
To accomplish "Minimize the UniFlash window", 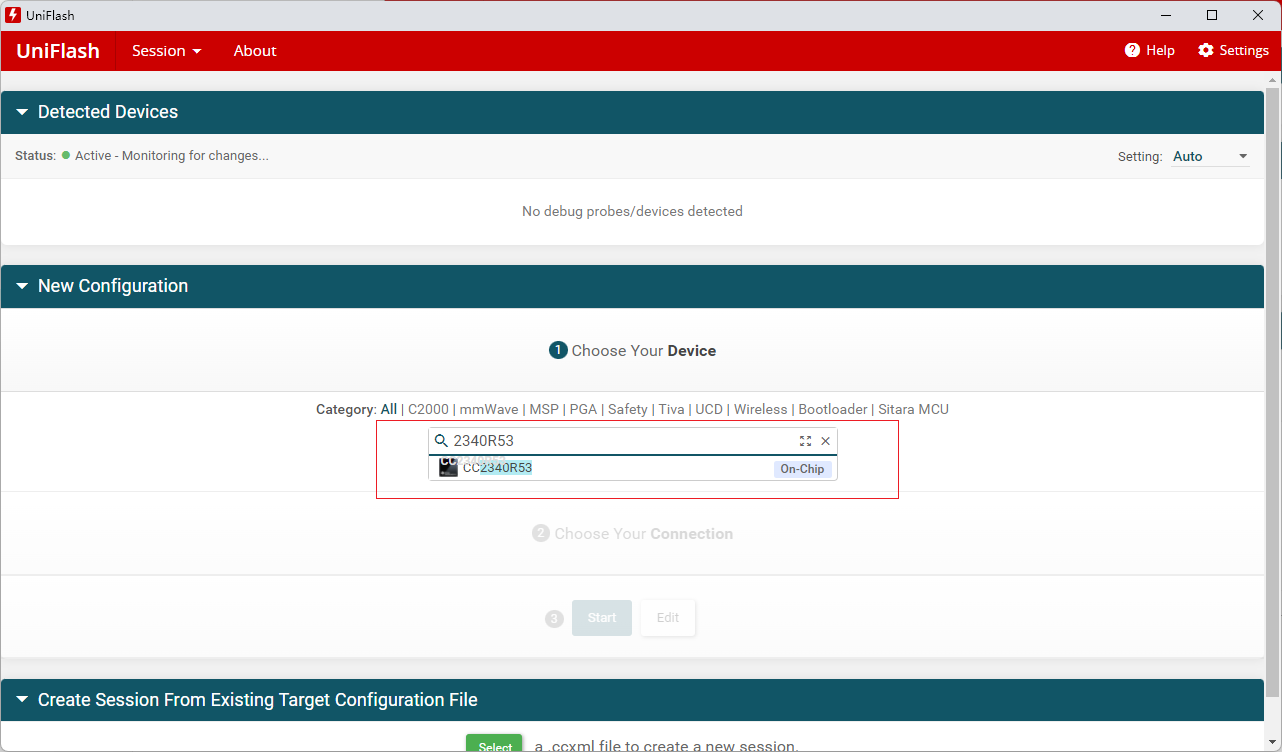I will [x=1166, y=15].
